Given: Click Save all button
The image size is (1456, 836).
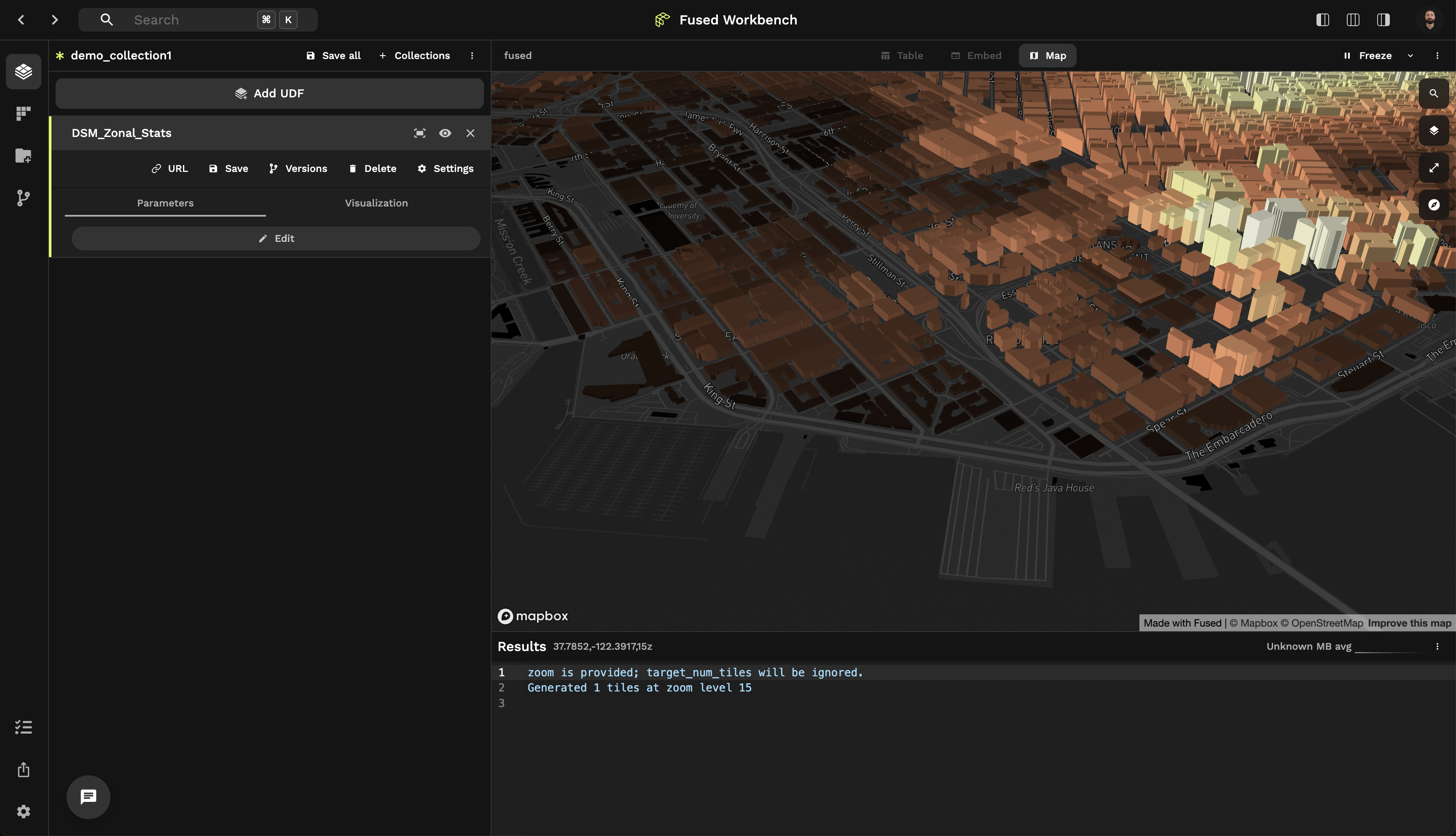Looking at the screenshot, I should (334, 56).
